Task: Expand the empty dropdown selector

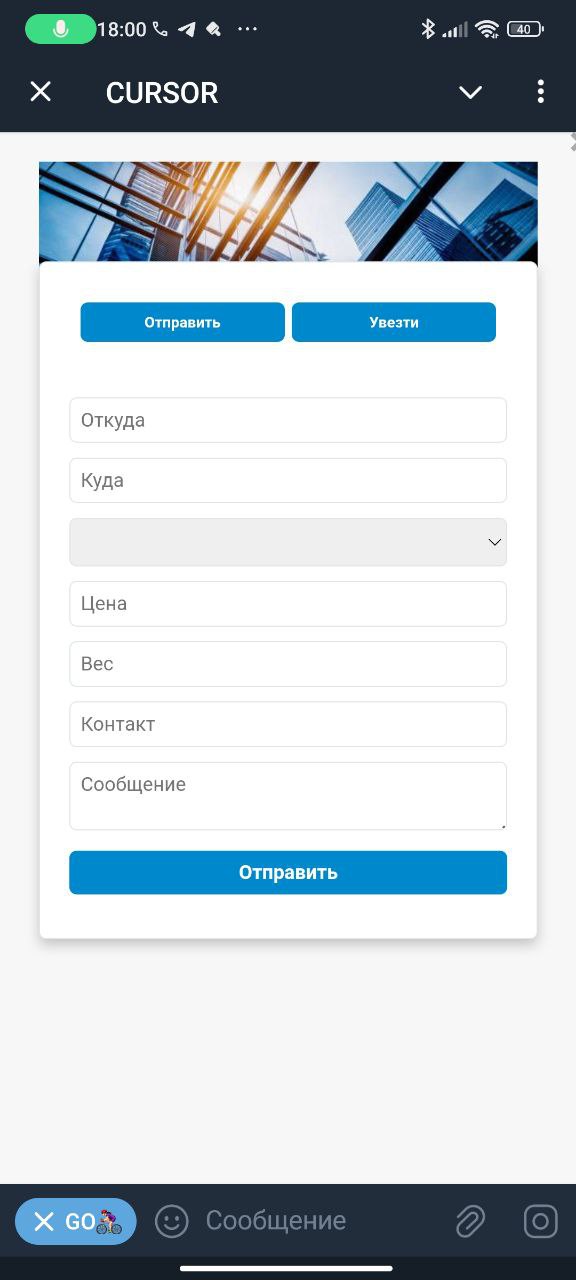Action: 288,542
